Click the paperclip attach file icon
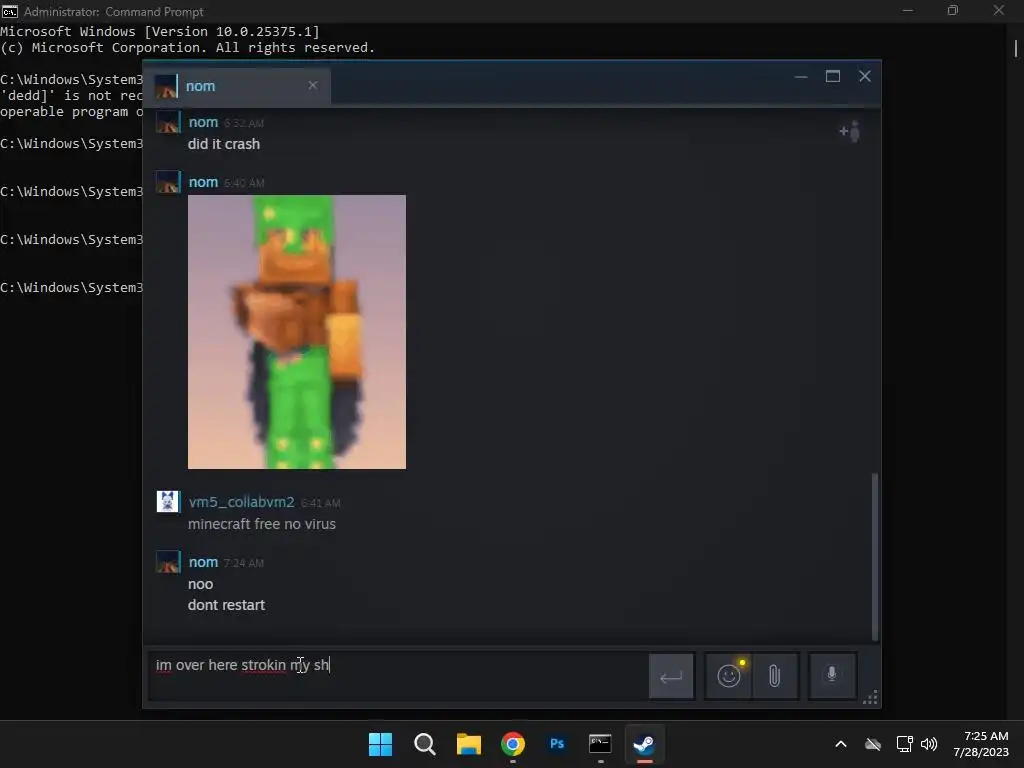The image size is (1024, 768). (x=775, y=676)
